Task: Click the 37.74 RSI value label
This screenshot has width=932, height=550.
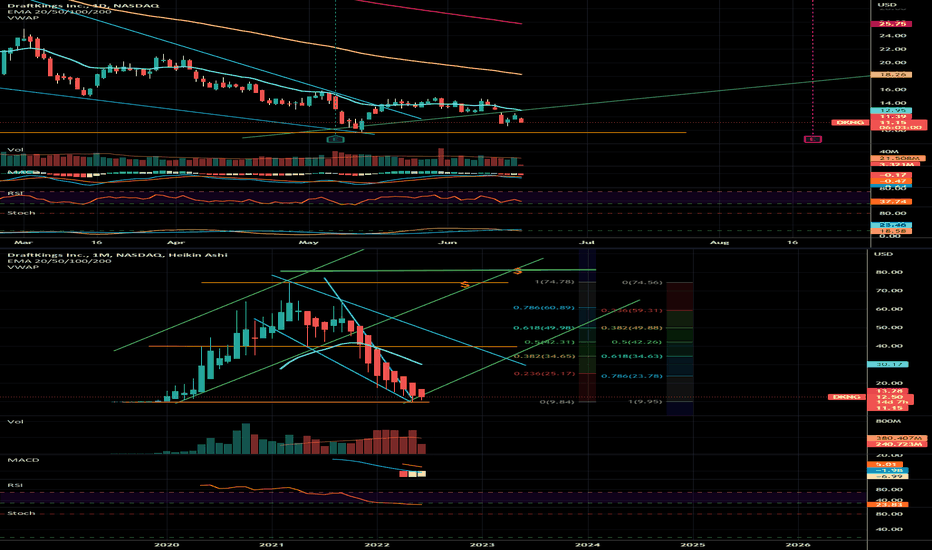Action: coord(891,202)
